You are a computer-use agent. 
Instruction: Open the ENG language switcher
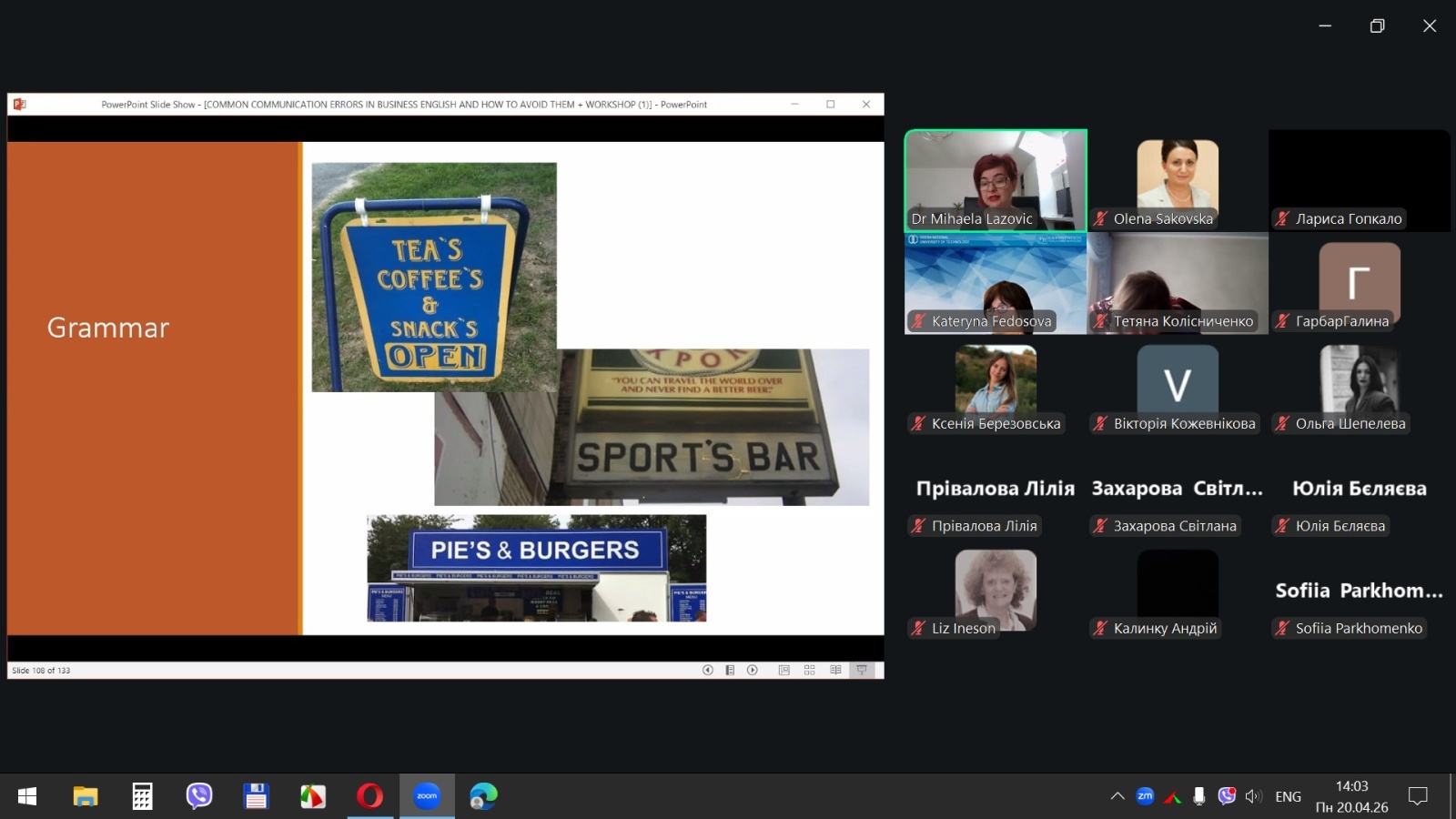pyautogui.click(x=1288, y=796)
